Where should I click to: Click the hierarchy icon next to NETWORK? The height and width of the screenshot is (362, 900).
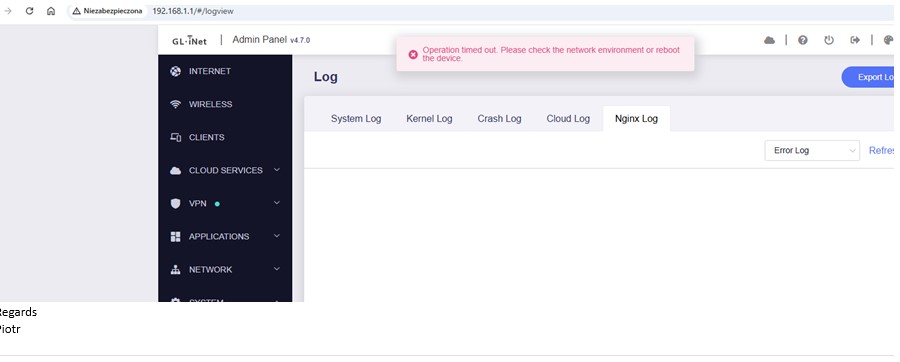pos(176,270)
